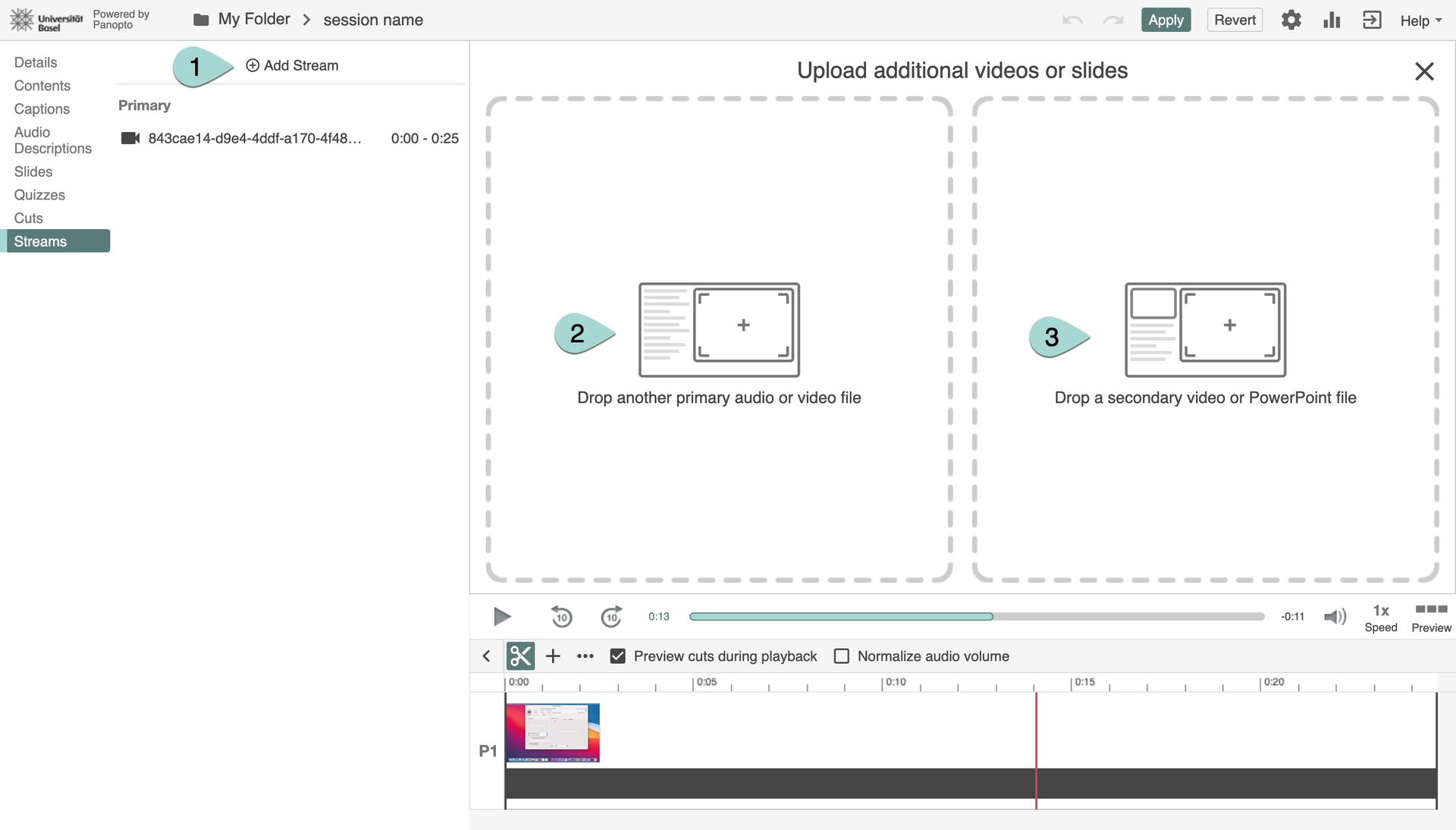Click the green Apply button

click(x=1166, y=20)
